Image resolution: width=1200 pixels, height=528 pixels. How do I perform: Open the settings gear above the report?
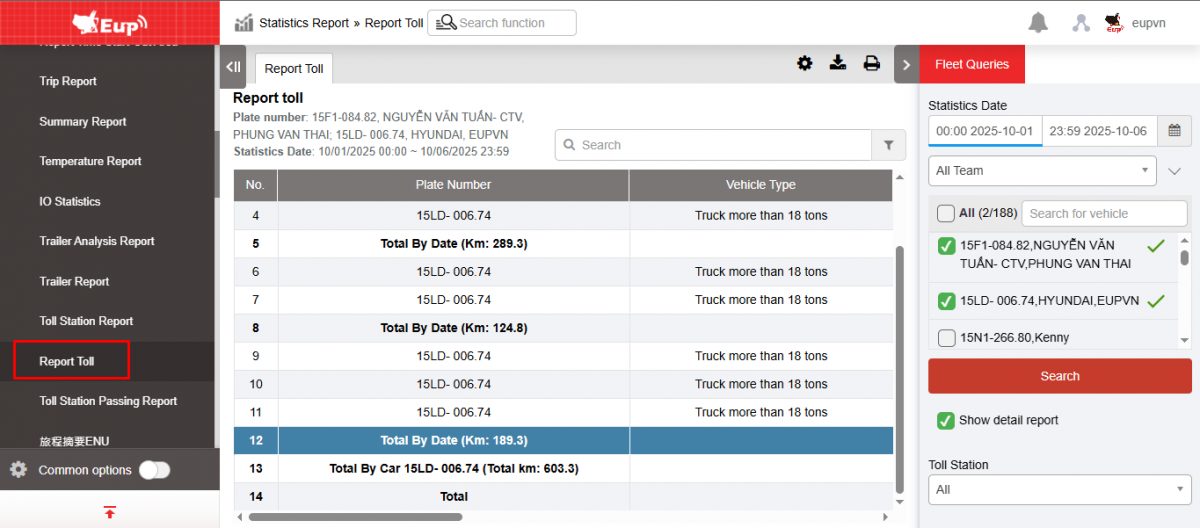(x=804, y=64)
